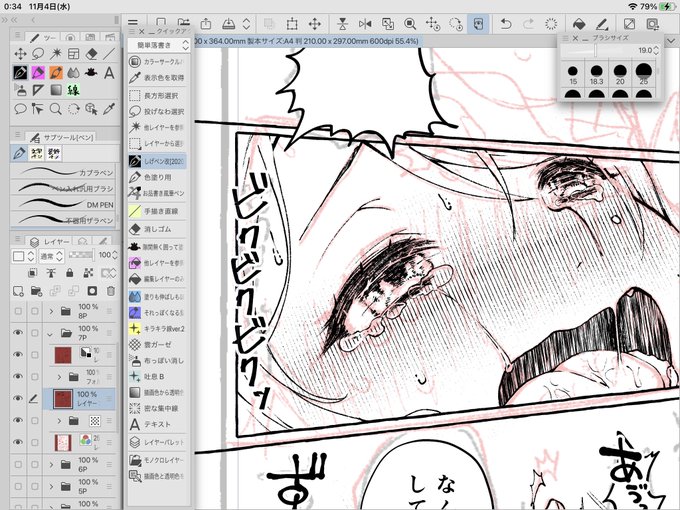Click 消しゴム in quick access

point(158,229)
